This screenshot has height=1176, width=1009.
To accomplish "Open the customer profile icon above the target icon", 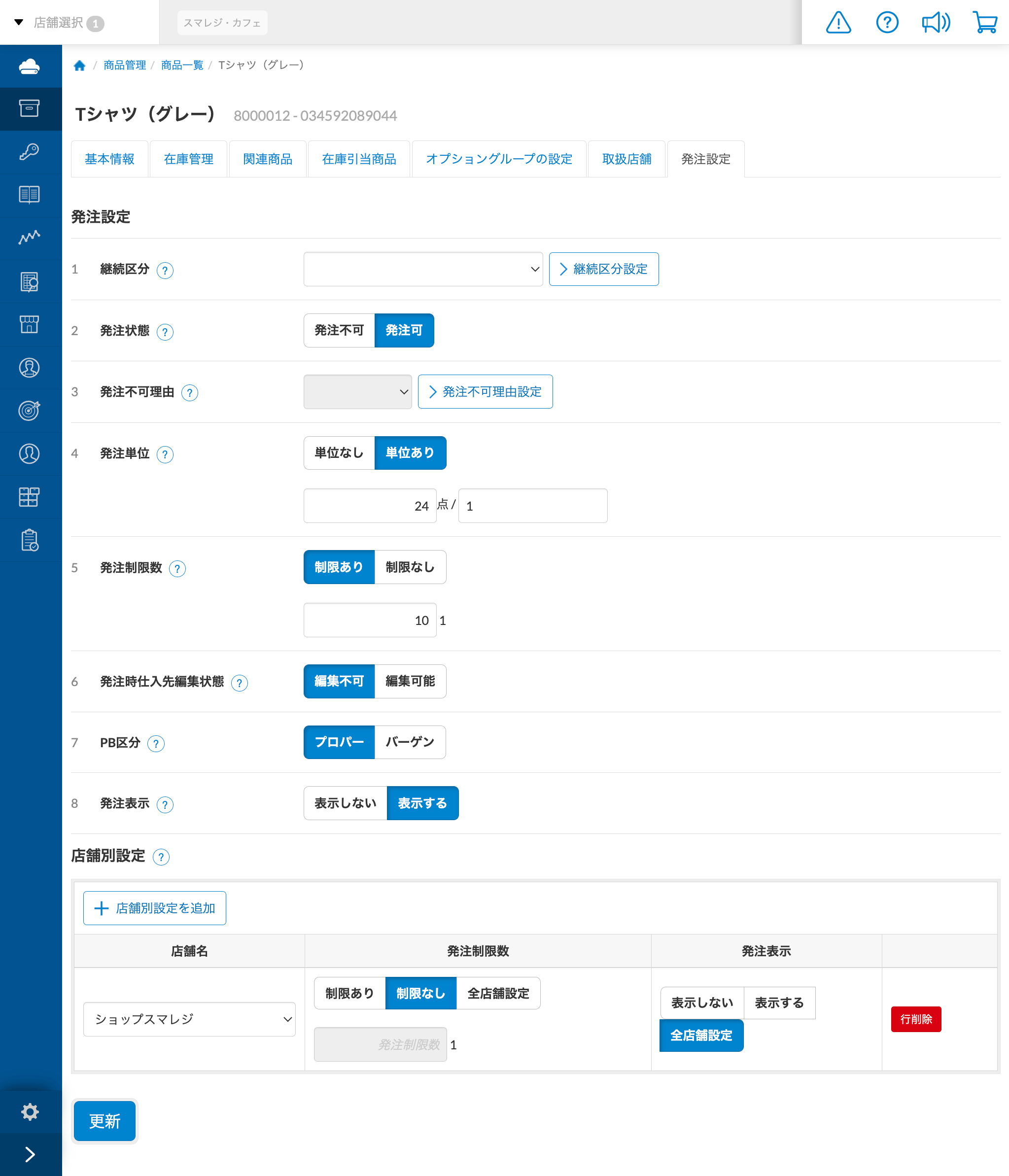I will [30, 368].
